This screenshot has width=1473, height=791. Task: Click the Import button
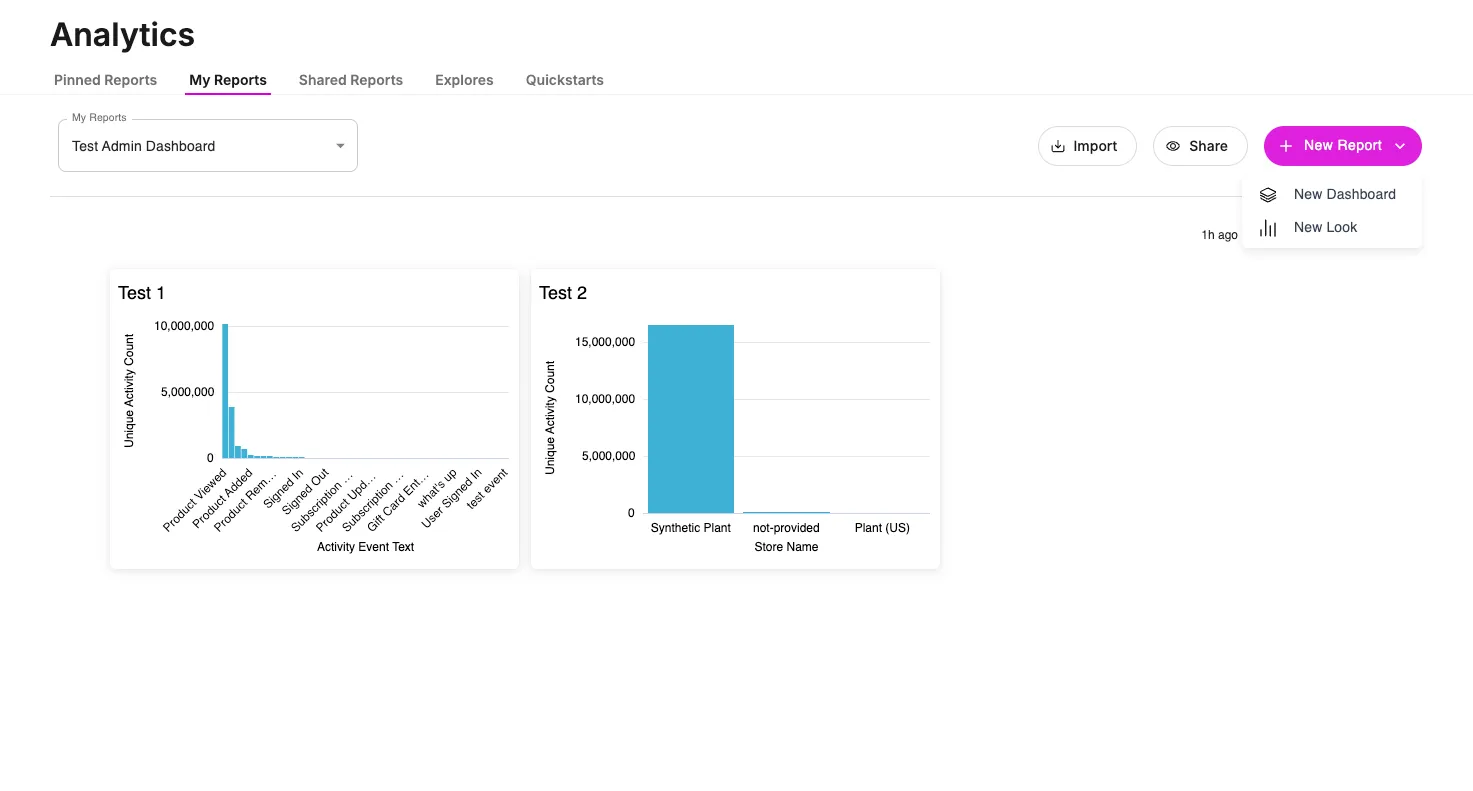click(x=1087, y=146)
